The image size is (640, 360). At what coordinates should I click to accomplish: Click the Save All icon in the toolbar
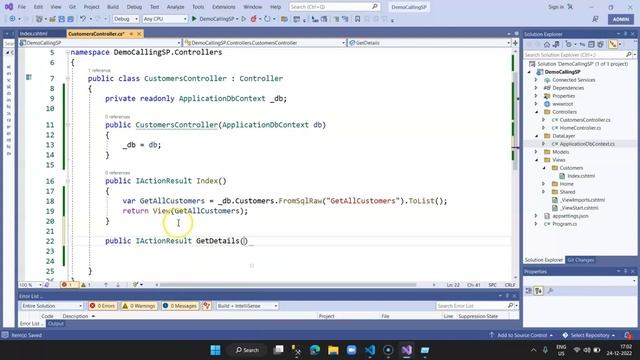coord(71,19)
